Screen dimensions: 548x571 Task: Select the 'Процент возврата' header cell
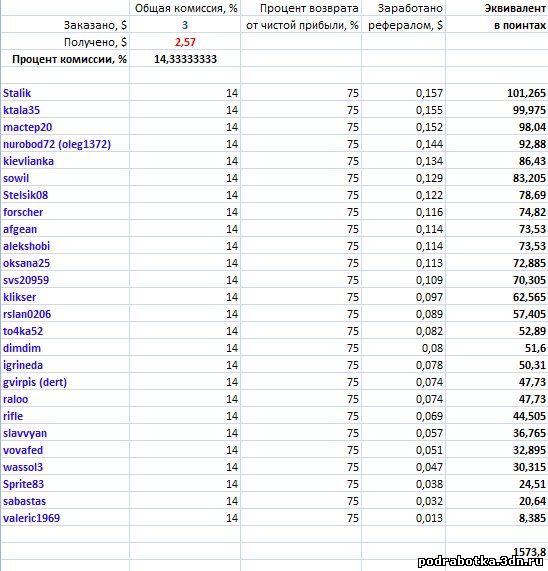[x=301, y=8]
